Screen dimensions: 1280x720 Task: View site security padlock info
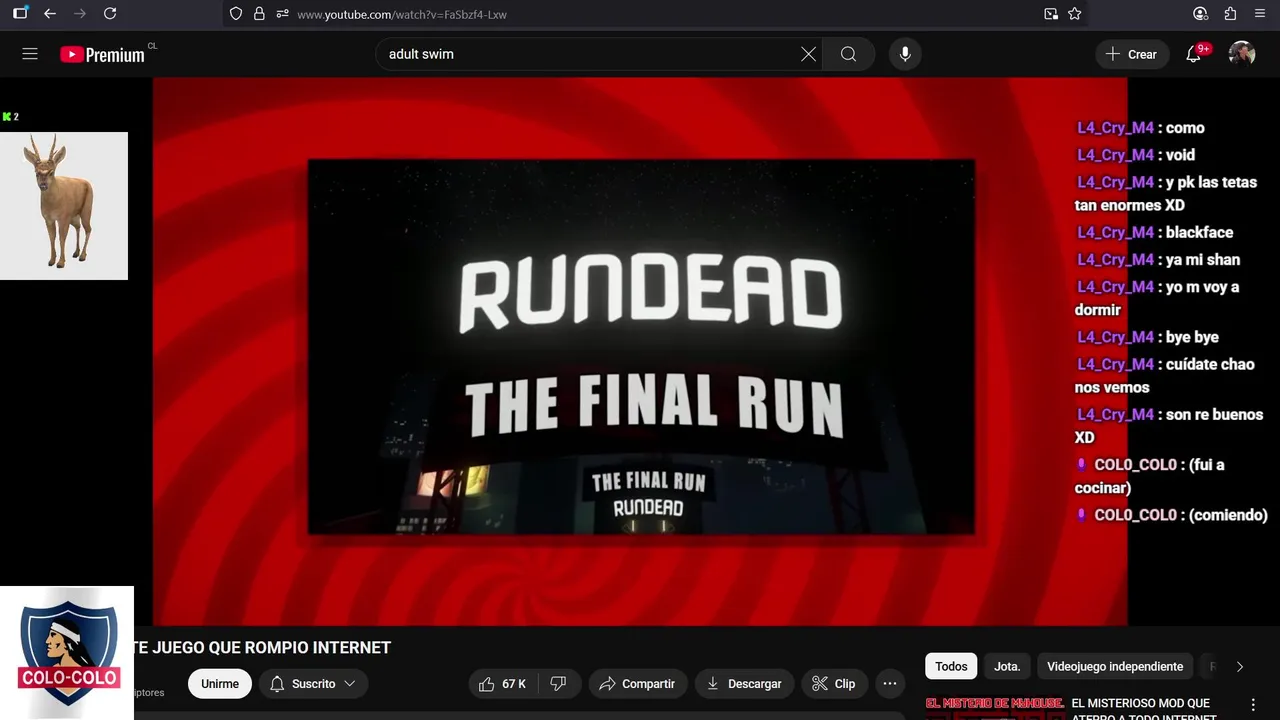pos(259,14)
